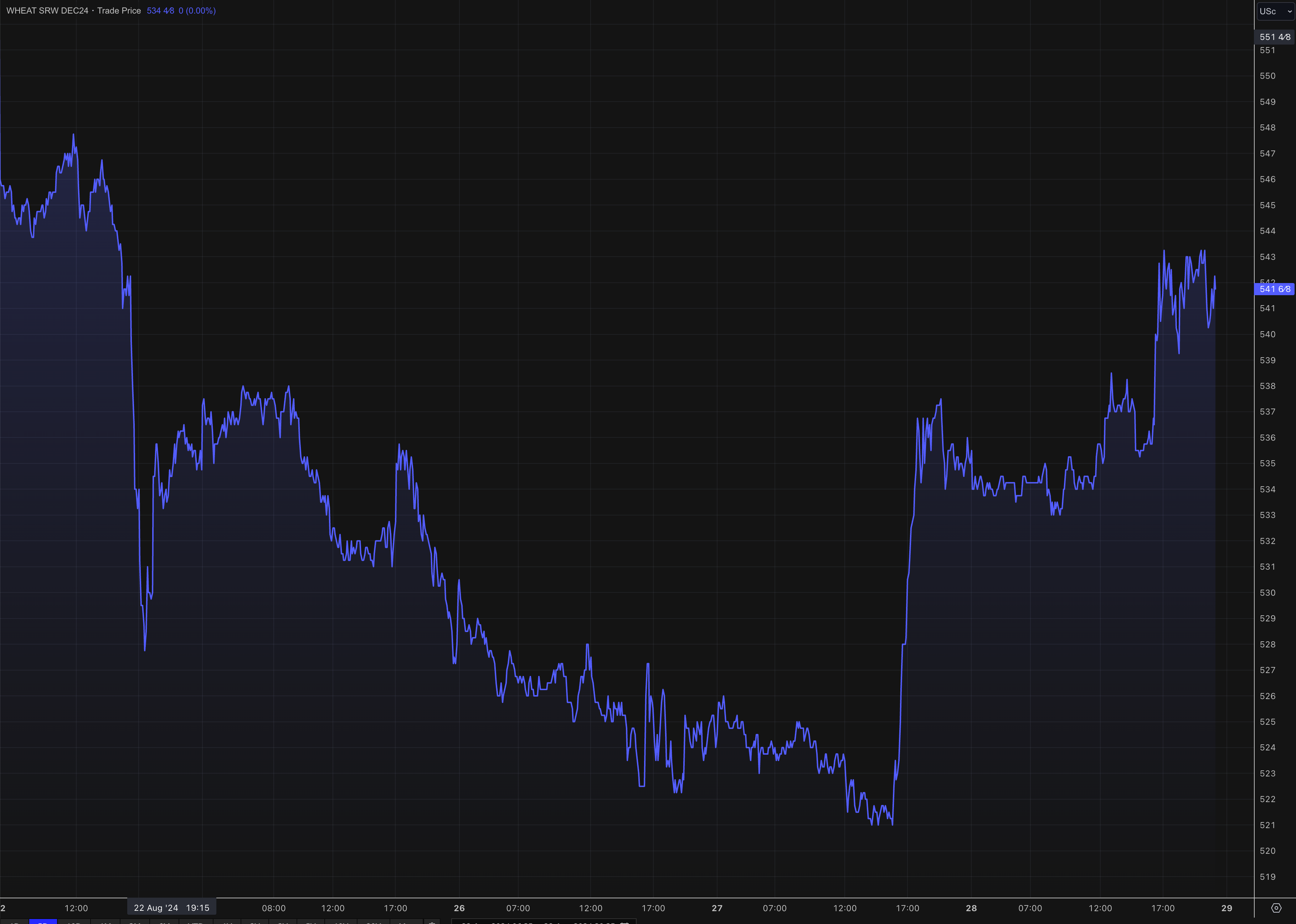Screen dimensions: 1296x924
Task: Click the 0 (0.00%) change value
Action: coord(197,11)
